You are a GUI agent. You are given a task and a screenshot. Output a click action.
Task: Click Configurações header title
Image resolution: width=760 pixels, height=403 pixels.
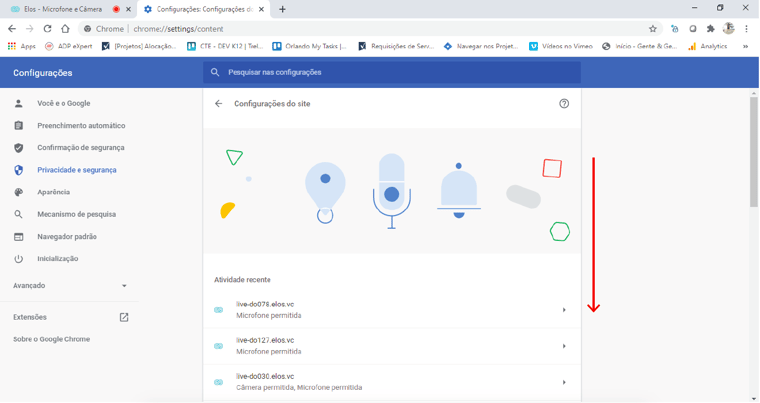click(x=43, y=73)
